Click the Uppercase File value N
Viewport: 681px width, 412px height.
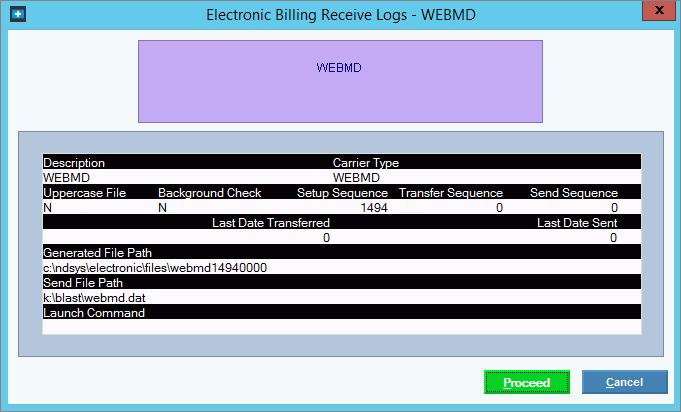pos(47,208)
